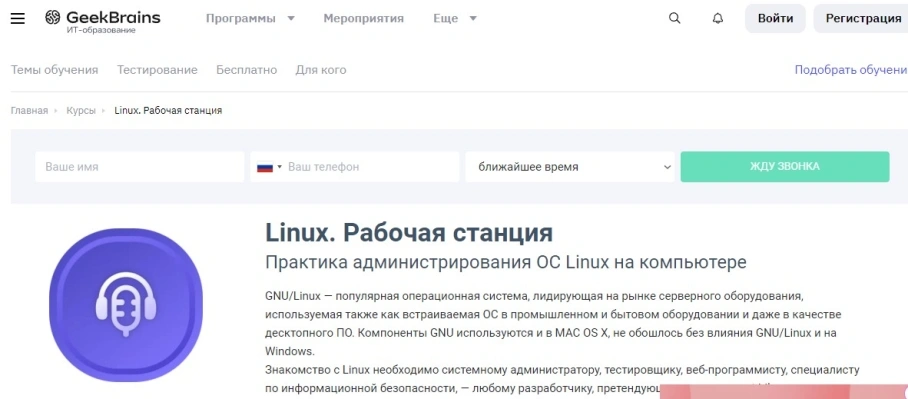
Task: Click Linux. Рабочая станция breadcrumb text
Action: pos(168,111)
